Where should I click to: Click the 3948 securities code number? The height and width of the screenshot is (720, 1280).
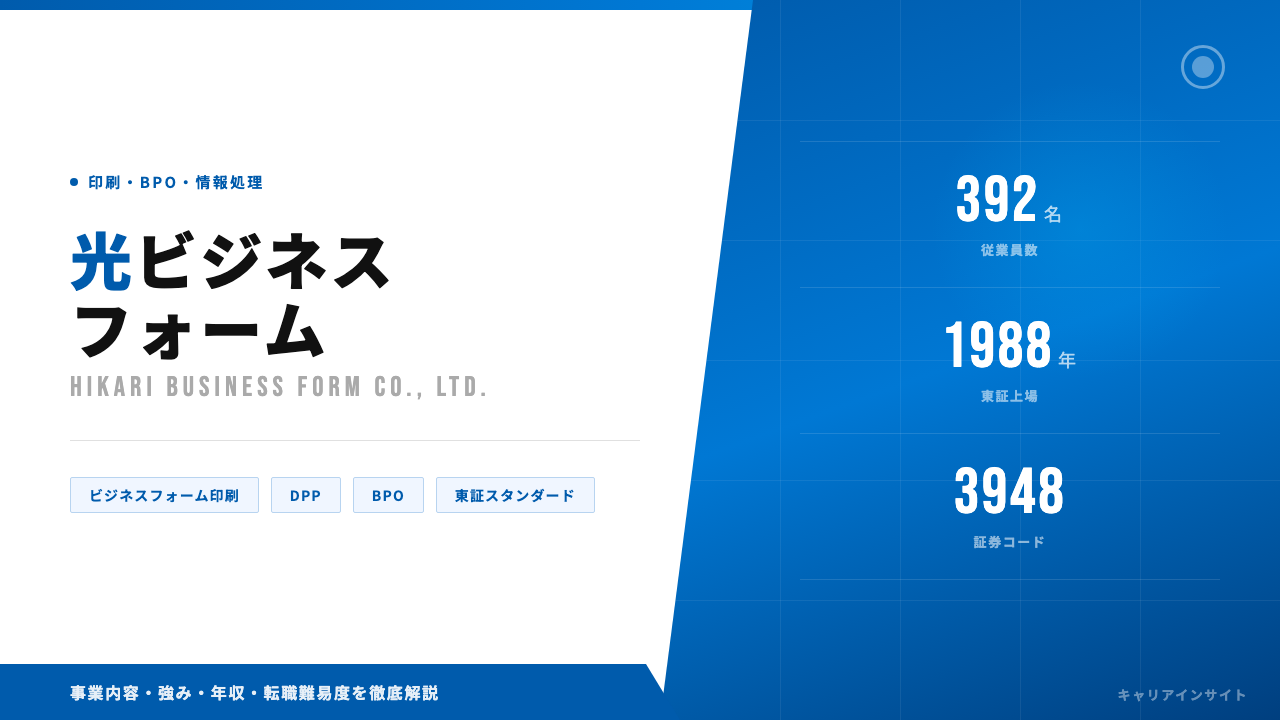click(x=1010, y=491)
